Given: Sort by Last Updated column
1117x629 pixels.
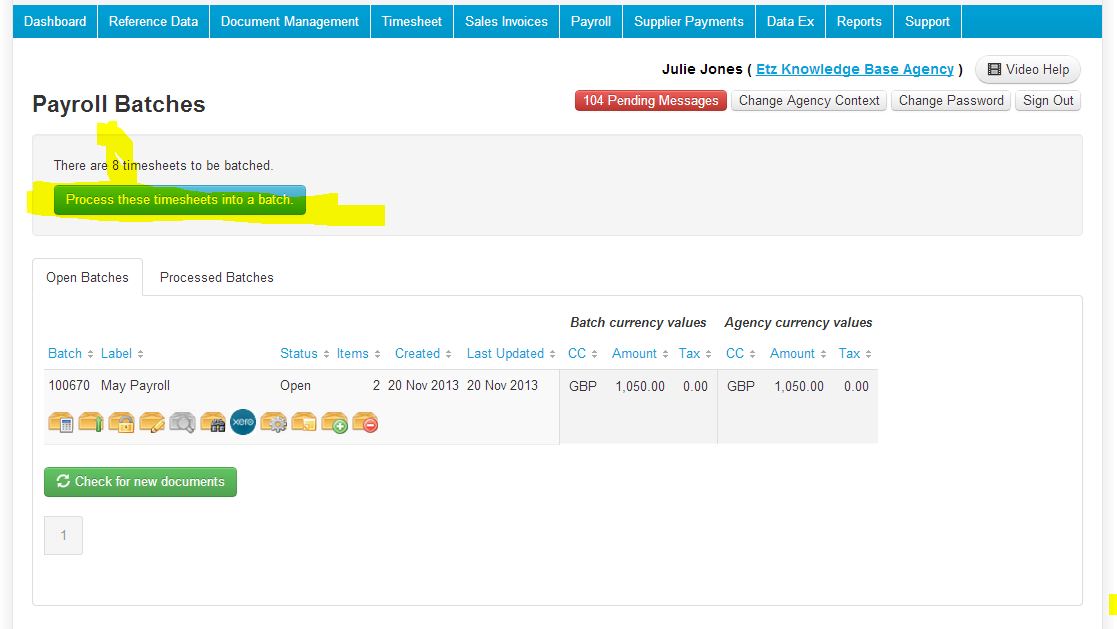Looking at the screenshot, I should tap(511, 353).
